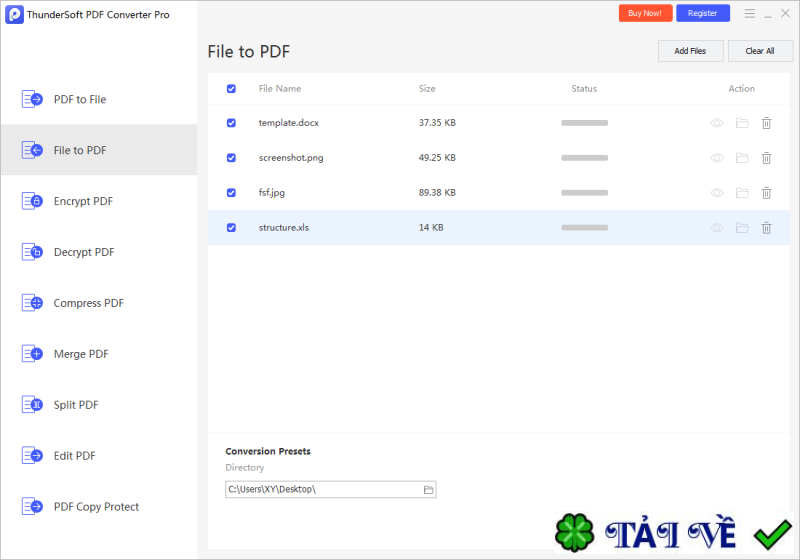Click the PDF Copy Protect icon
Viewport: 800px width, 560px height.
point(32,506)
